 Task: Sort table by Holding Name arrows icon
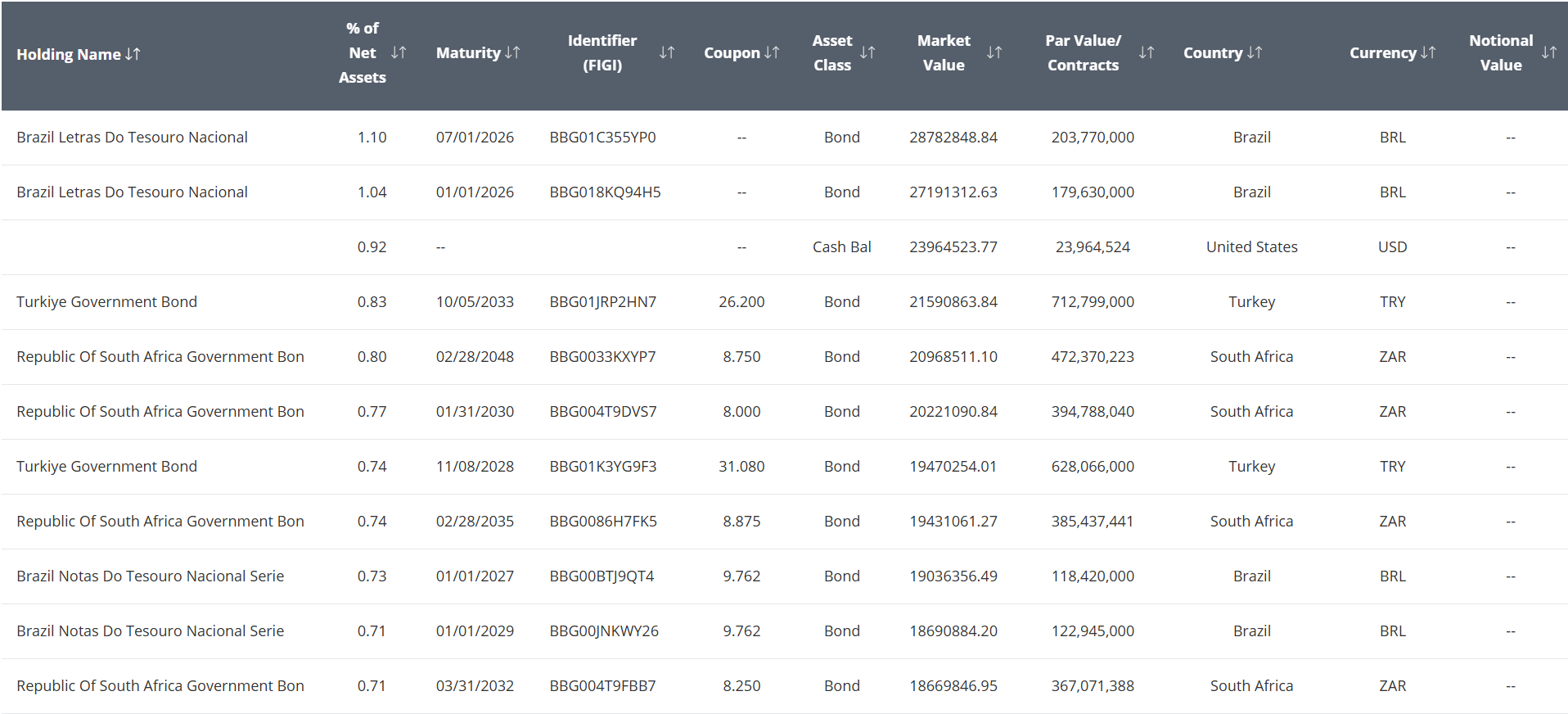133,54
